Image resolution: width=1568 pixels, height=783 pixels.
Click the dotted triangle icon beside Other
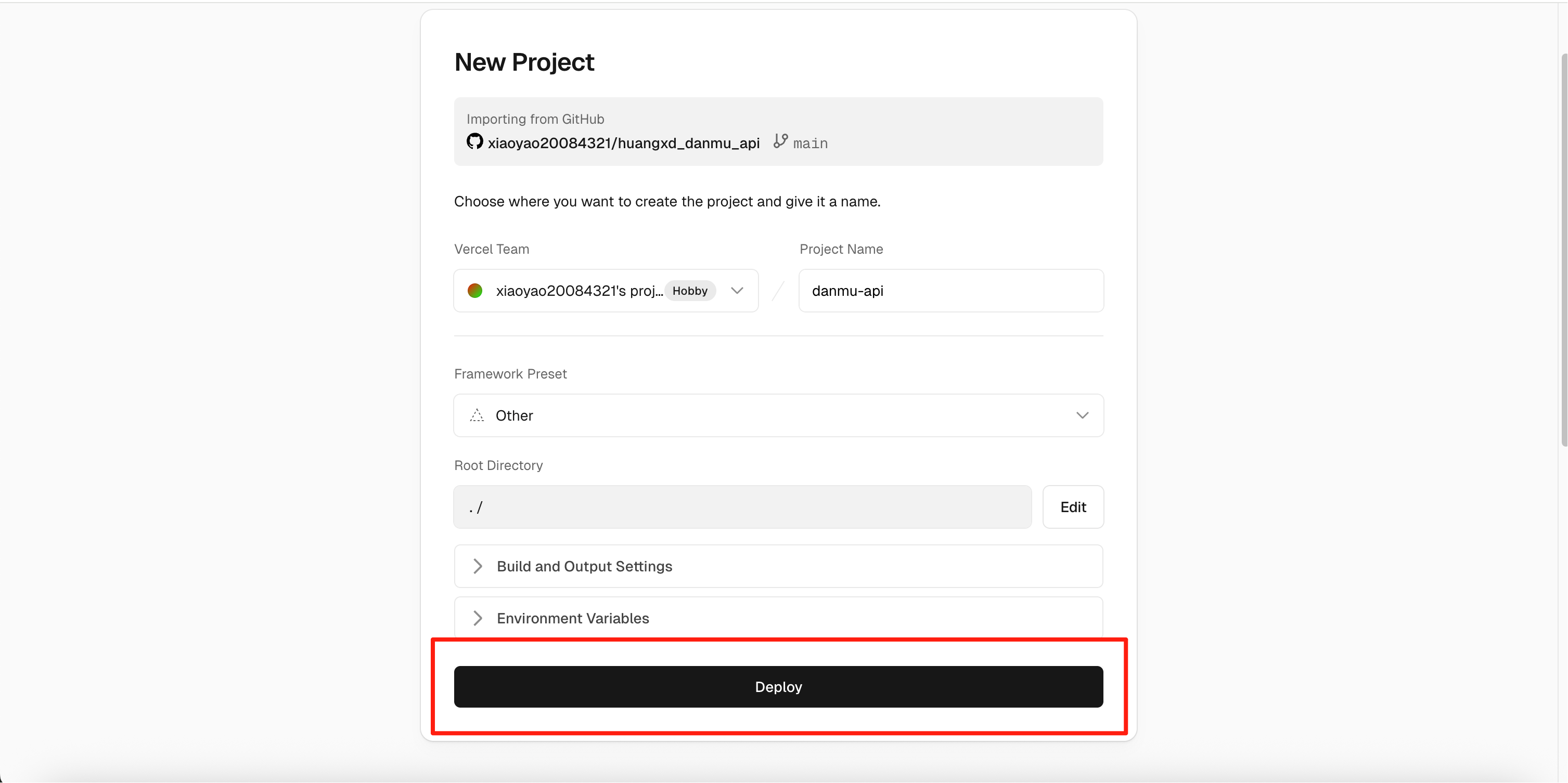[x=477, y=415]
